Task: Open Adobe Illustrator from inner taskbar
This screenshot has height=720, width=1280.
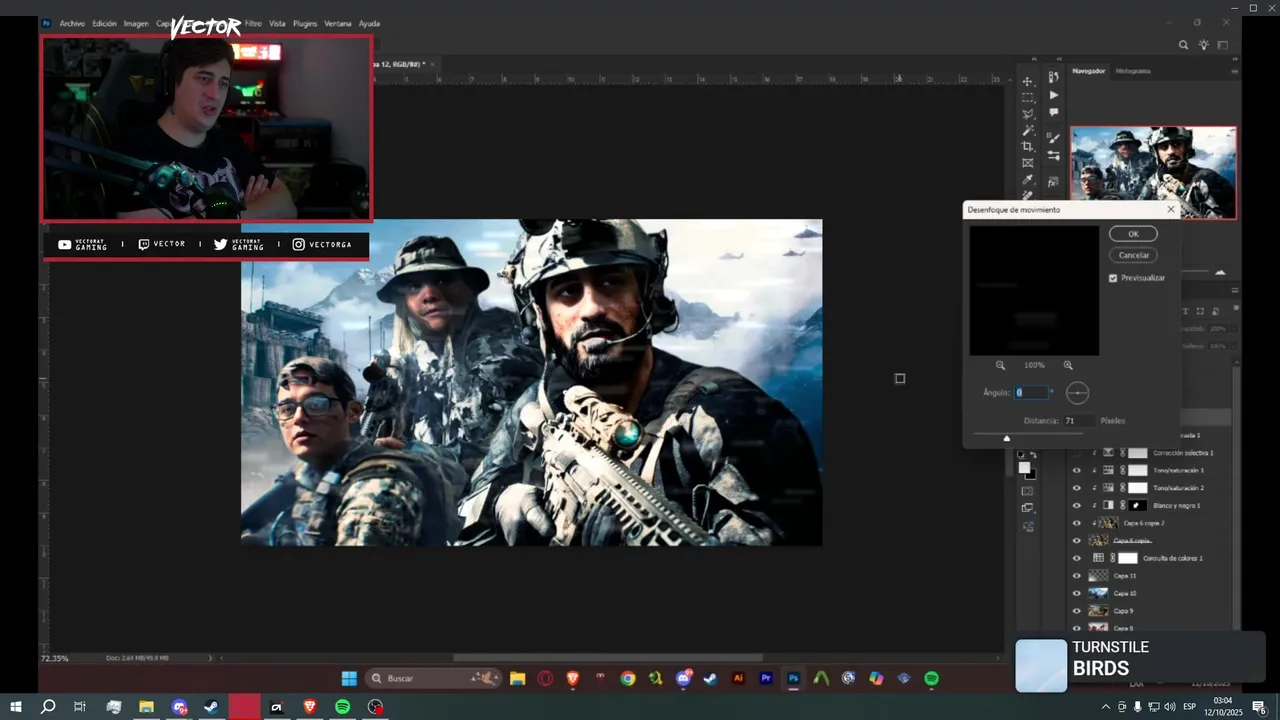Action: click(x=738, y=678)
